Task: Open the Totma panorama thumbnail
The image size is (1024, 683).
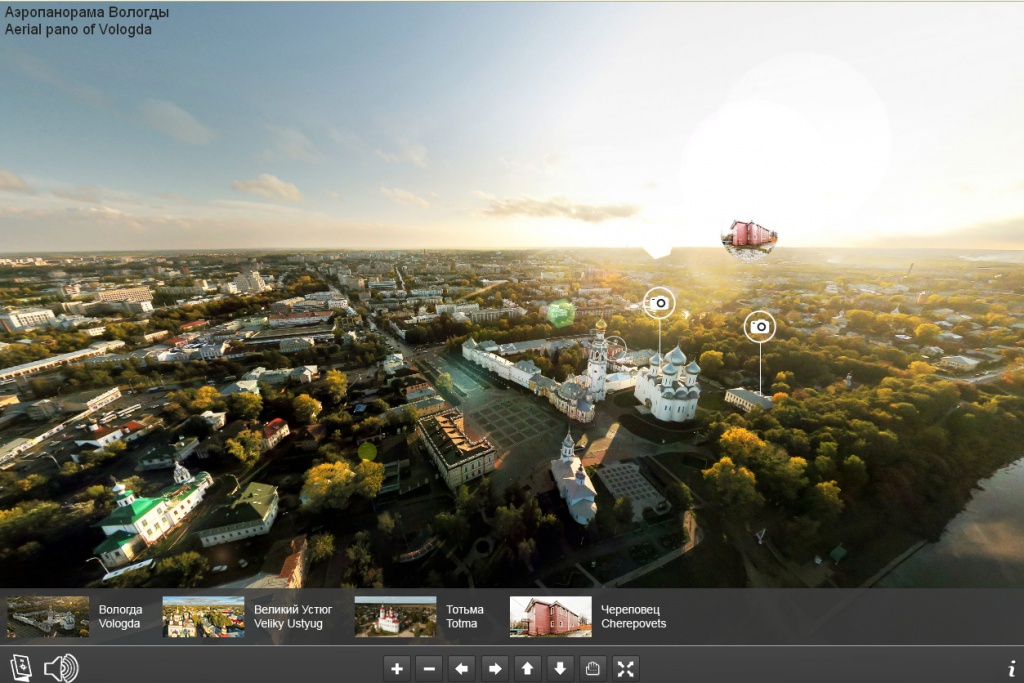Action: pos(395,617)
